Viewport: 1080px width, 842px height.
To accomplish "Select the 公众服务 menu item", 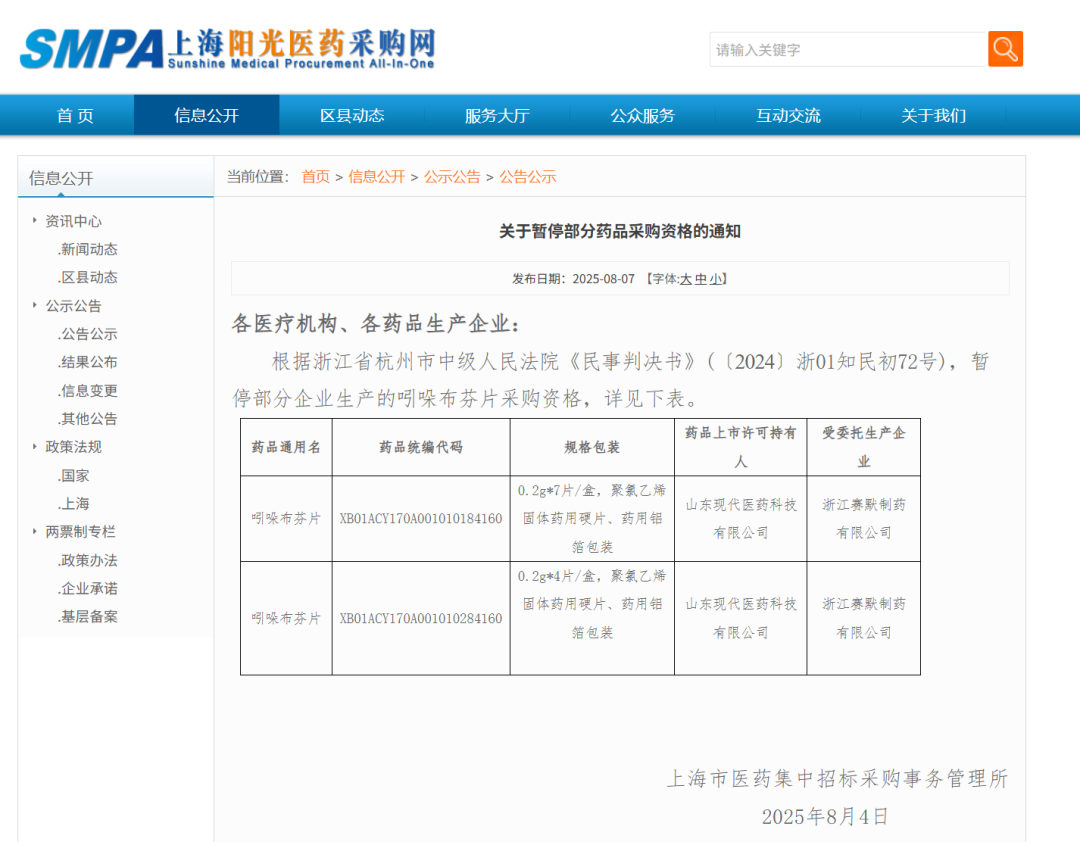I will (x=643, y=115).
